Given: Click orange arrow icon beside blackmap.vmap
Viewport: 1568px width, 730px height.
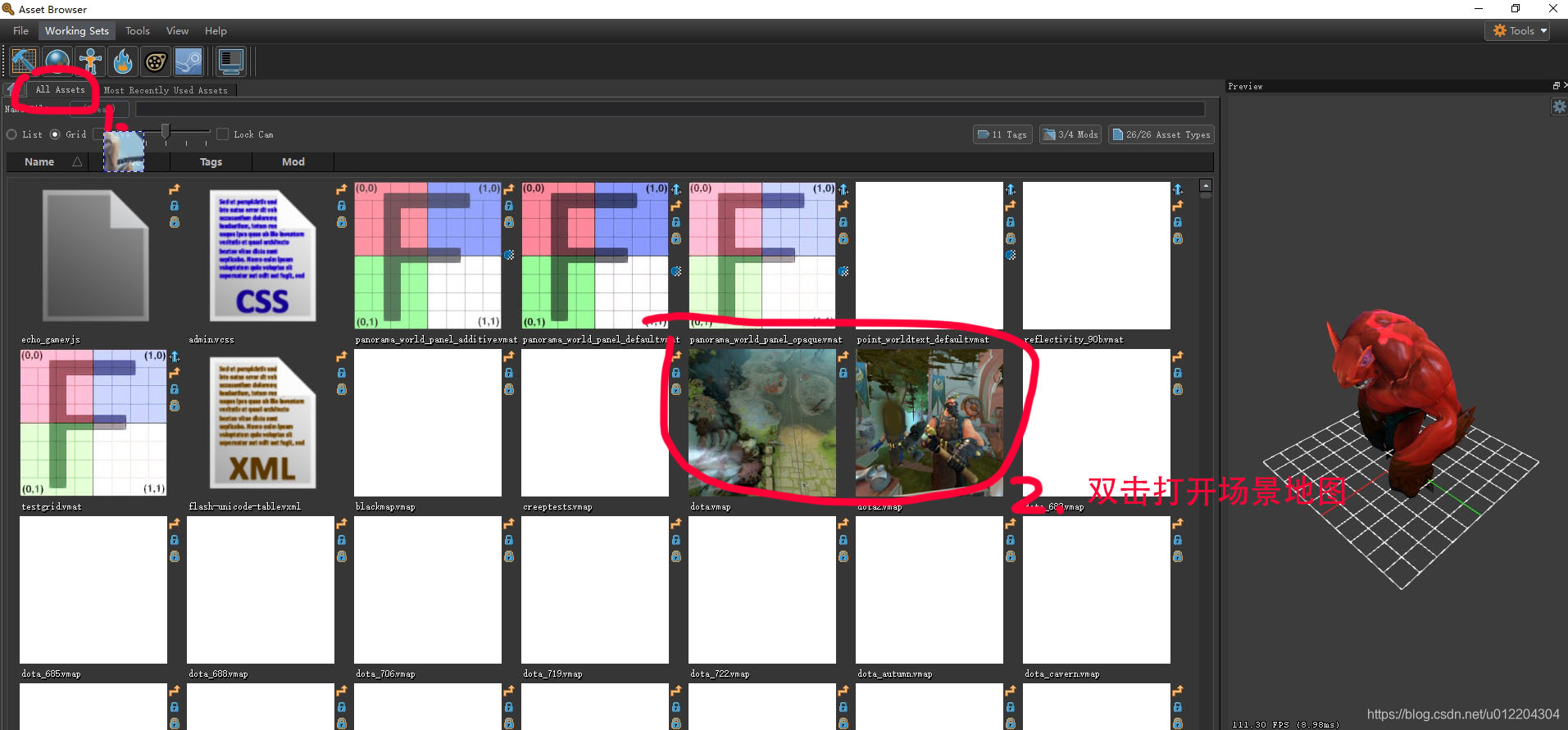Looking at the screenshot, I should (x=509, y=356).
